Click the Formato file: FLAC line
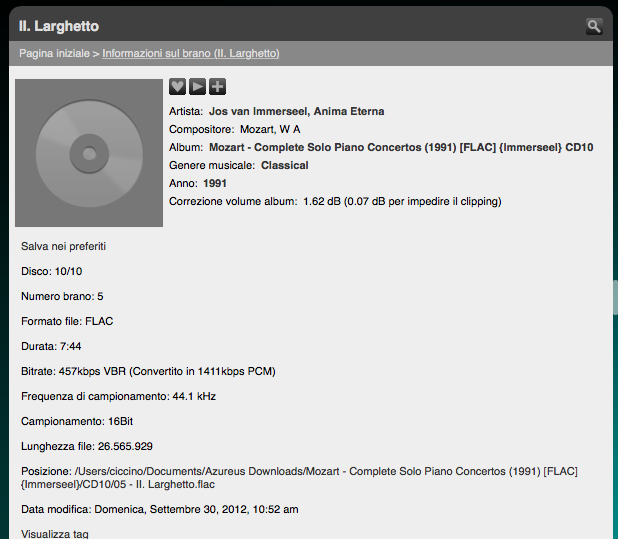This screenshot has height=539, width=618. pyautogui.click(x=67, y=322)
